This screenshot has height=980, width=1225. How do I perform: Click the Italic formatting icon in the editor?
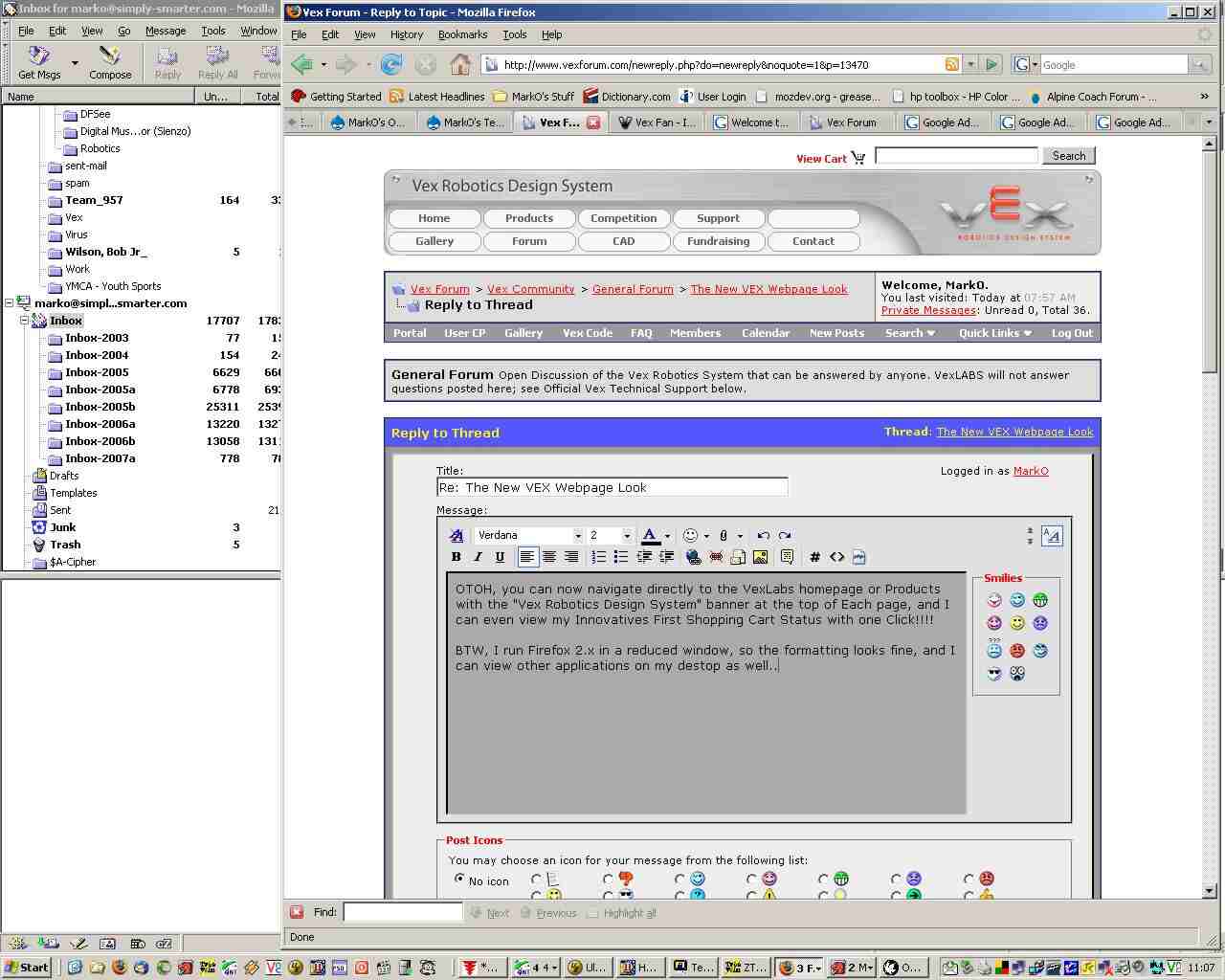pos(478,557)
